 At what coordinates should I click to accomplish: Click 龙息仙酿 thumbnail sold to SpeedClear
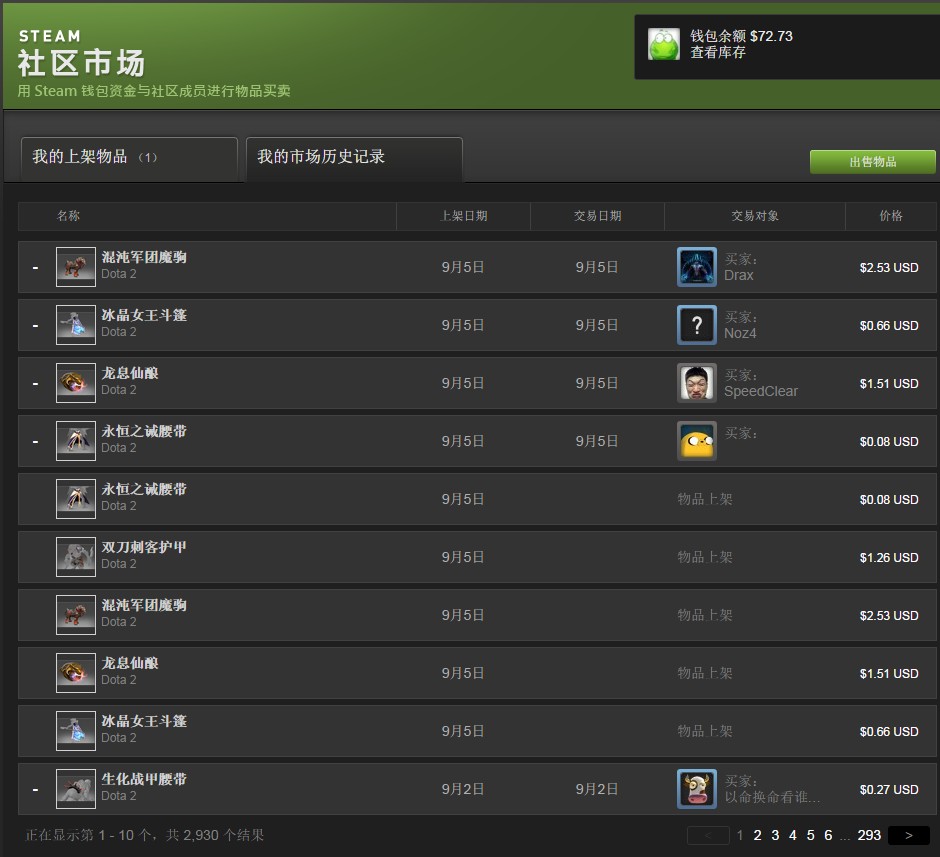[76, 383]
